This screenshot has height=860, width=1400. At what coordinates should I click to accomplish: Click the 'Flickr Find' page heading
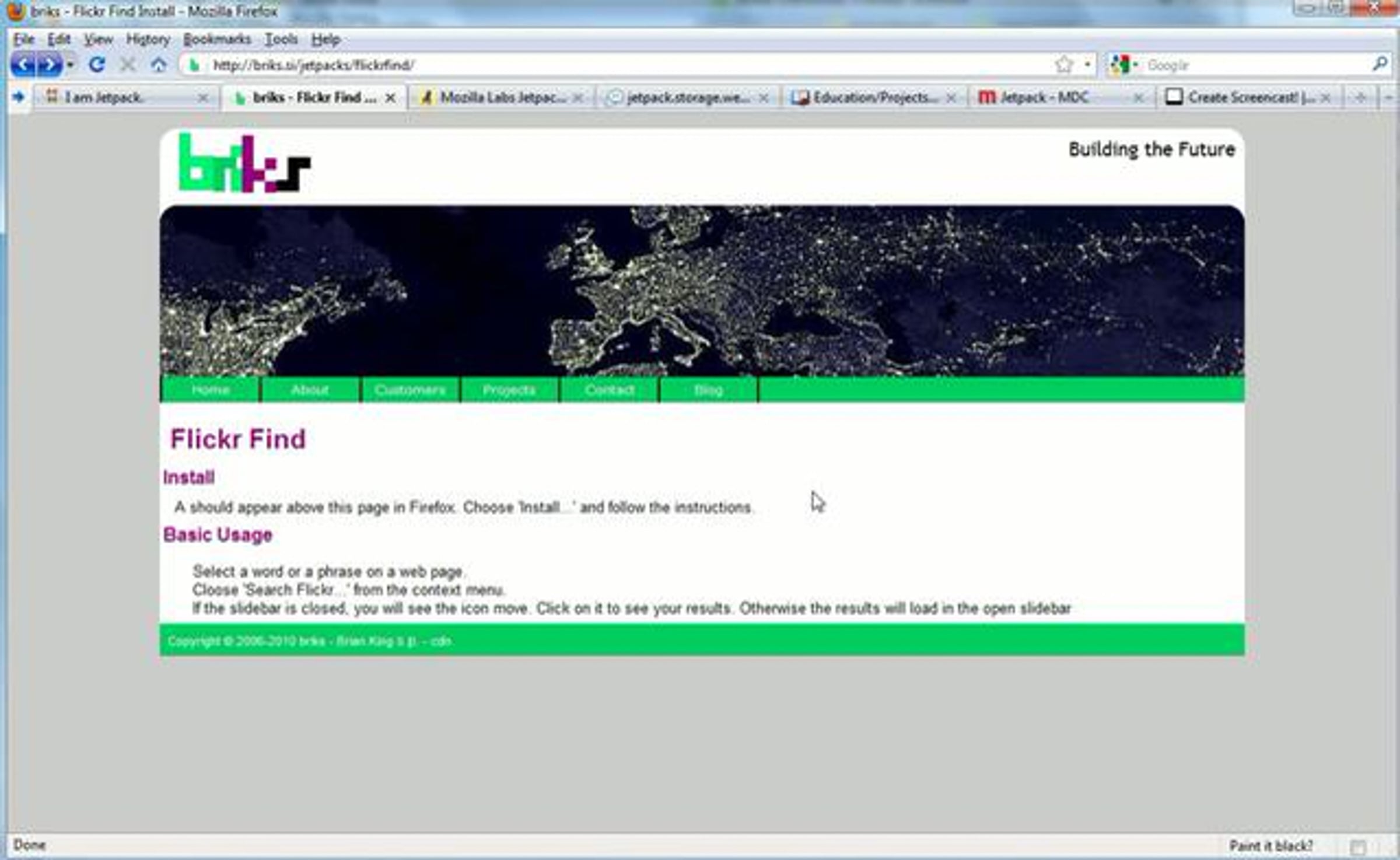click(238, 439)
